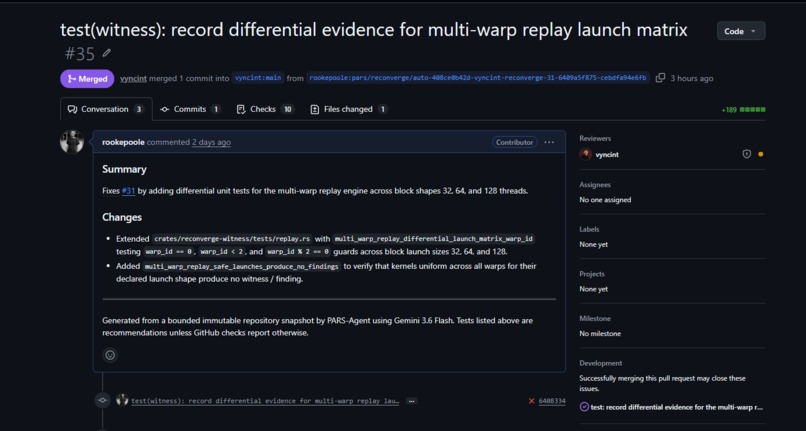Click the 'No one assigned' text
The width and height of the screenshot is (806, 431).
605,200
